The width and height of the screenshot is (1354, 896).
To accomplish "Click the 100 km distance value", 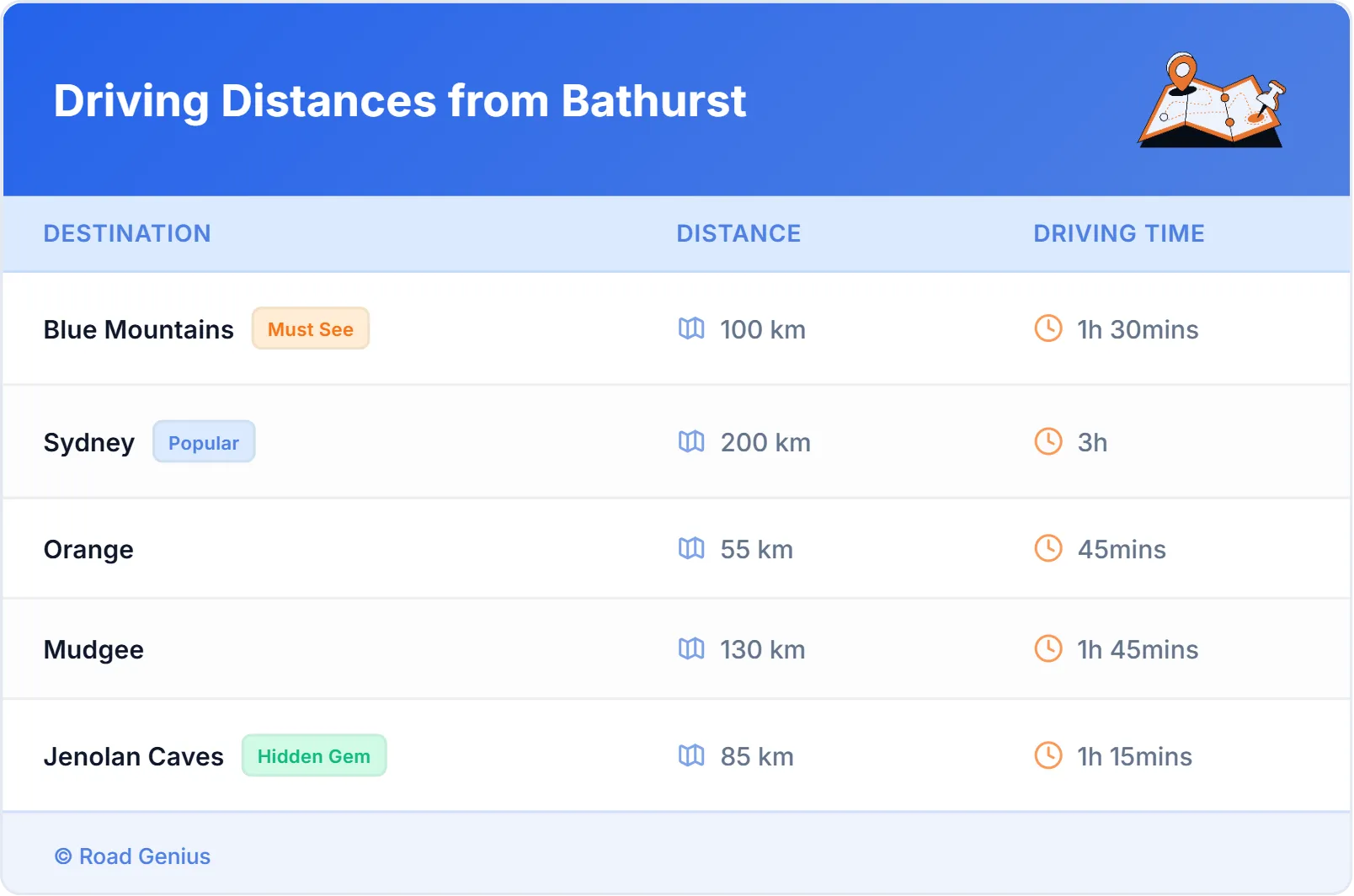I will [763, 329].
